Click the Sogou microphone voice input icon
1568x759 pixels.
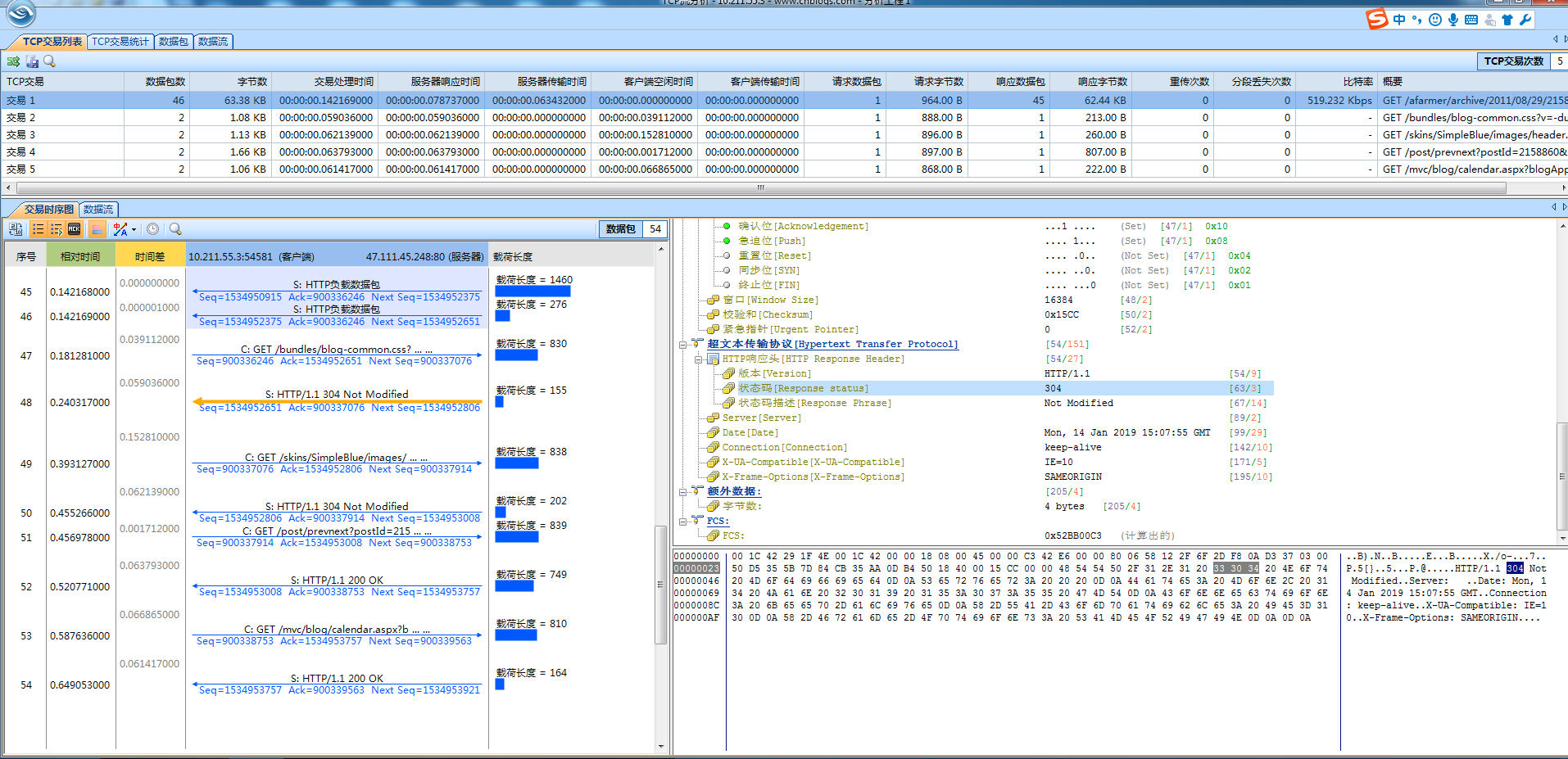(1452, 19)
